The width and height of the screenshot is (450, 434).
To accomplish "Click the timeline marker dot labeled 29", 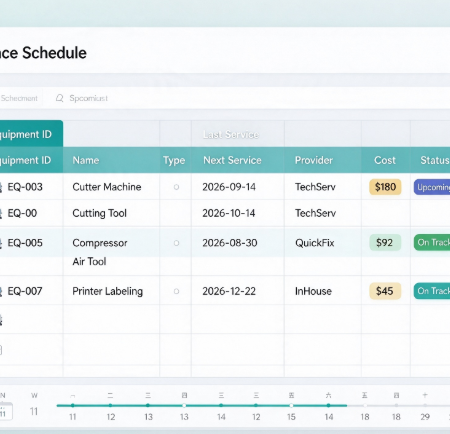I will coord(425,406).
